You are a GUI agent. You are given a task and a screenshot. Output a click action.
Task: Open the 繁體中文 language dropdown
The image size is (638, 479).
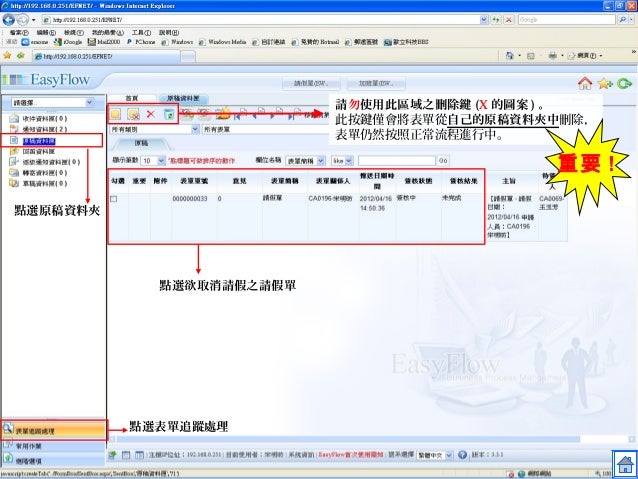[435, 455]
